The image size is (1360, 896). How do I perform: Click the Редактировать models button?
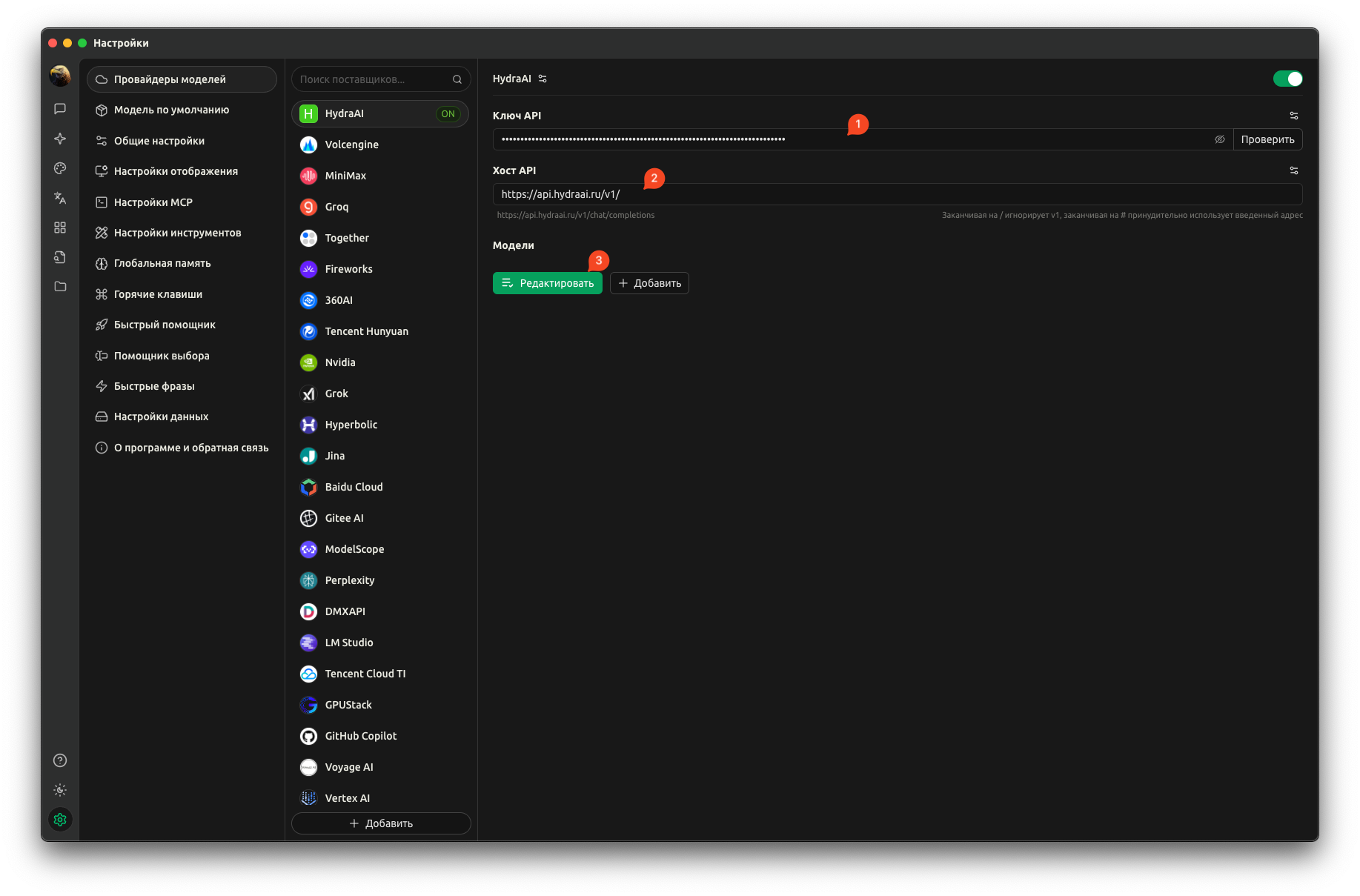click(x=548, y=283)
